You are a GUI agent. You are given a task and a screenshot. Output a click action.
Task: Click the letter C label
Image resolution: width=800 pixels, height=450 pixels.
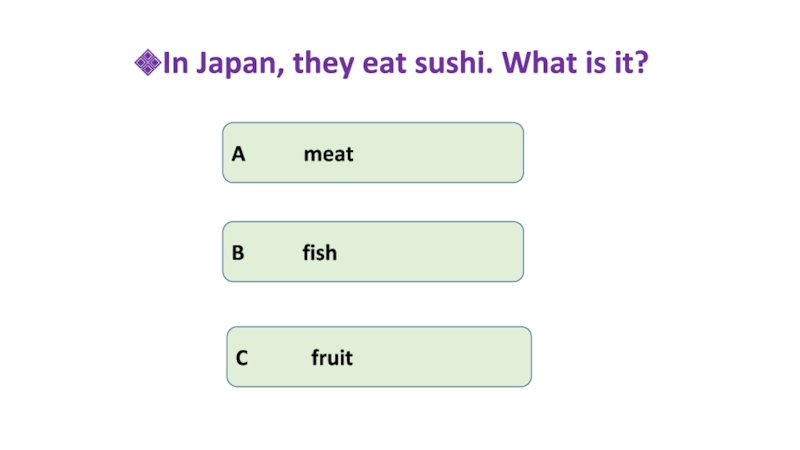[x=242, y=357]
